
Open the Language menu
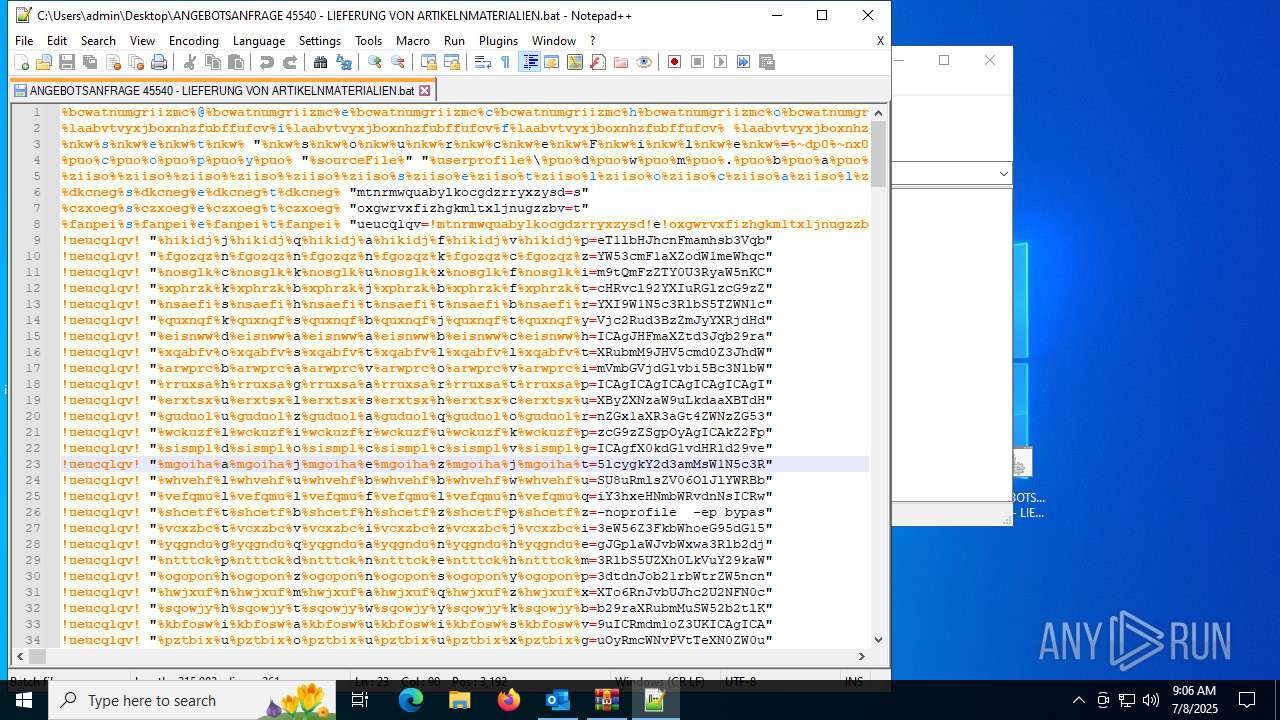tap(259, 41)
